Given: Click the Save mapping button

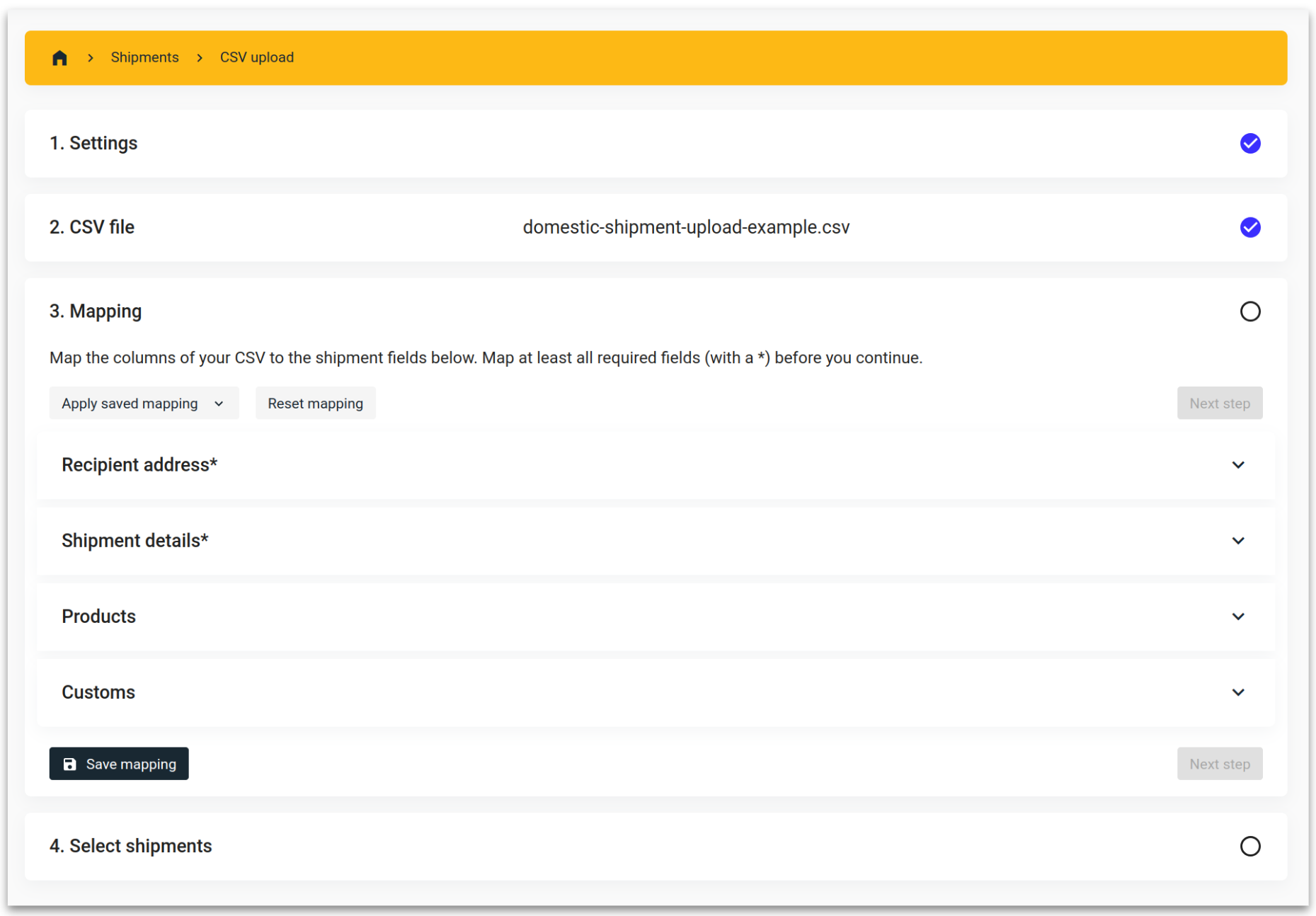Looking at the screenshot, I should tap(118, 764).
